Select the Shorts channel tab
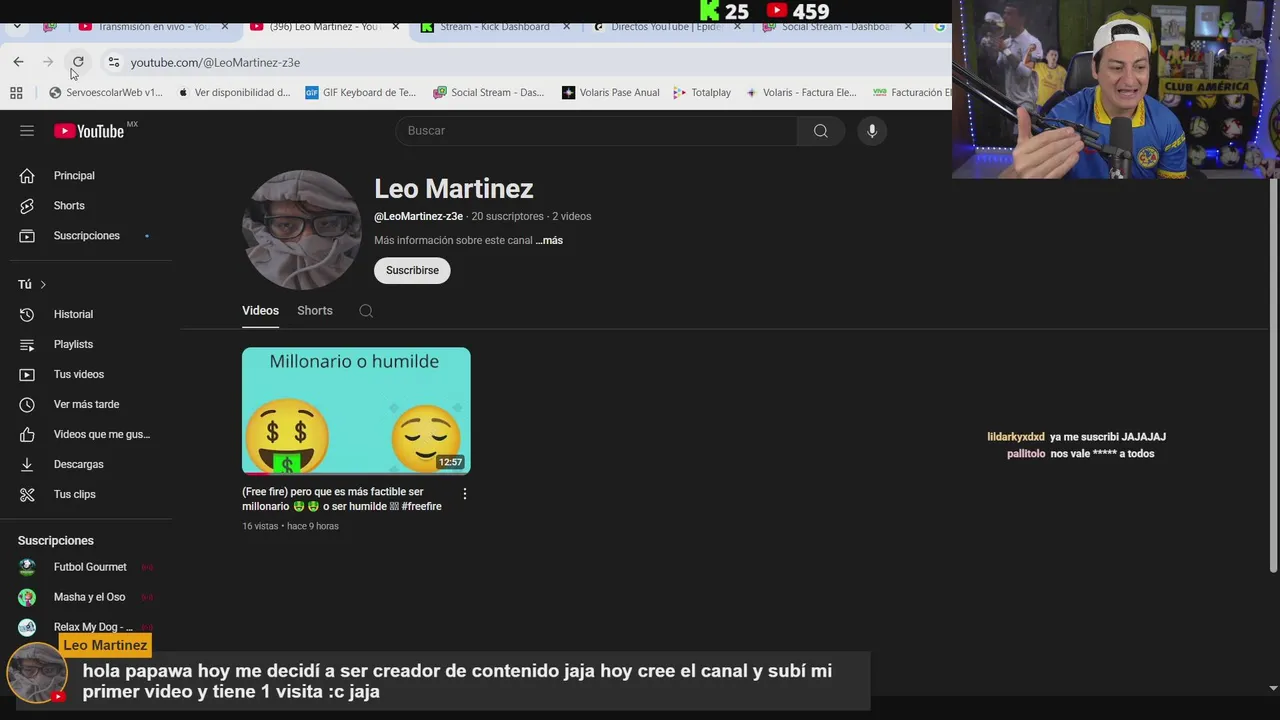The width and height of the screenshot is (1280, 720). [315, 311]
